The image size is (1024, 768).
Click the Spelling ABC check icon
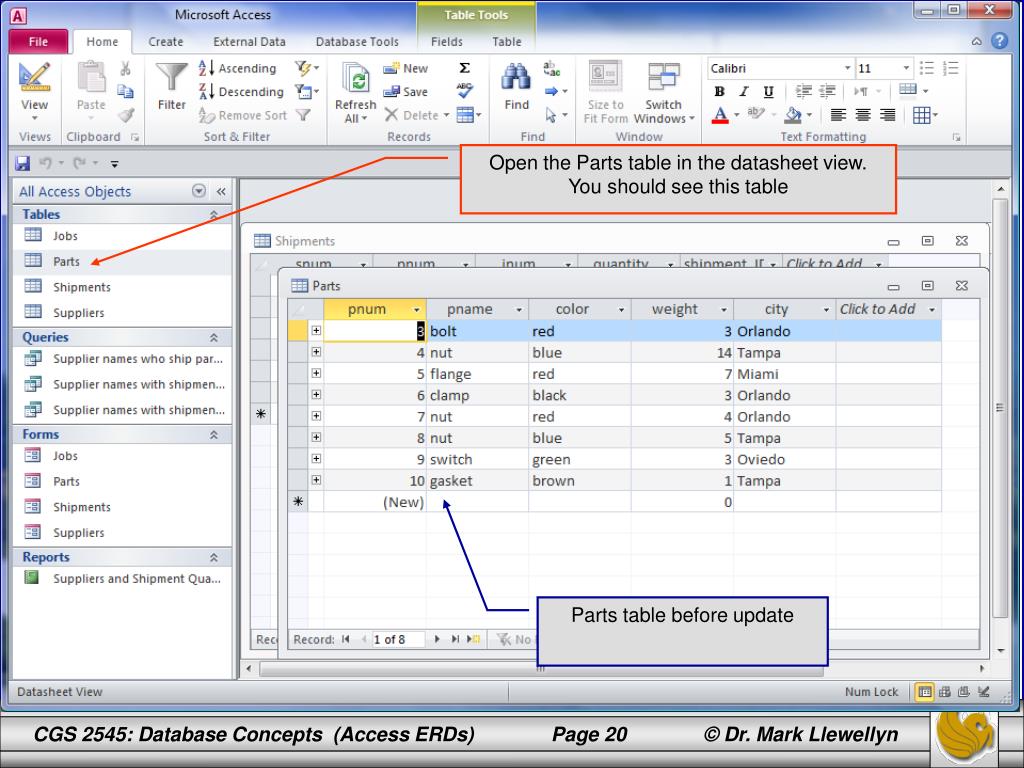point(464,91)
